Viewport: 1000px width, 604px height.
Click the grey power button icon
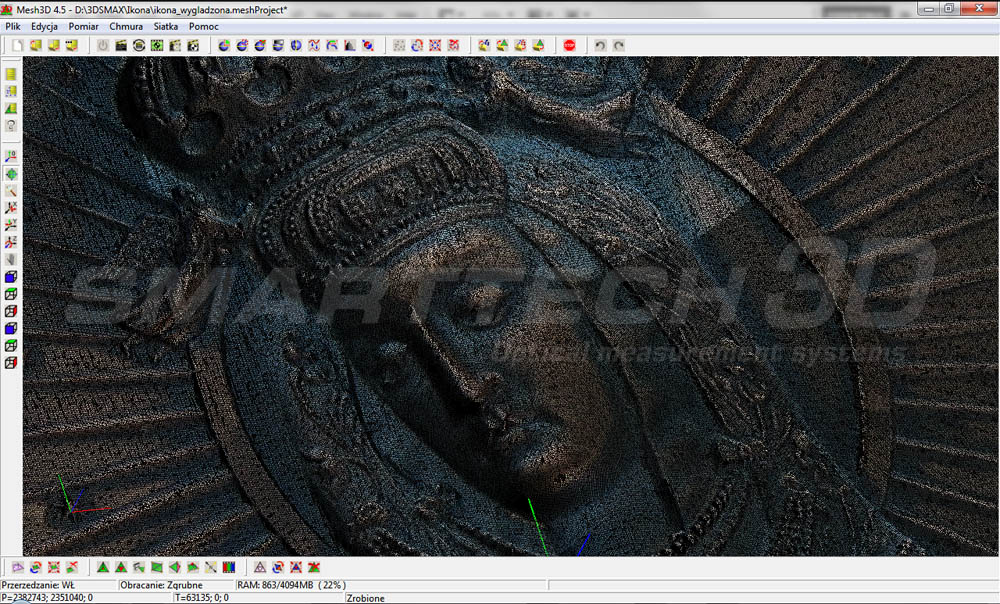[x=103, y=45]
